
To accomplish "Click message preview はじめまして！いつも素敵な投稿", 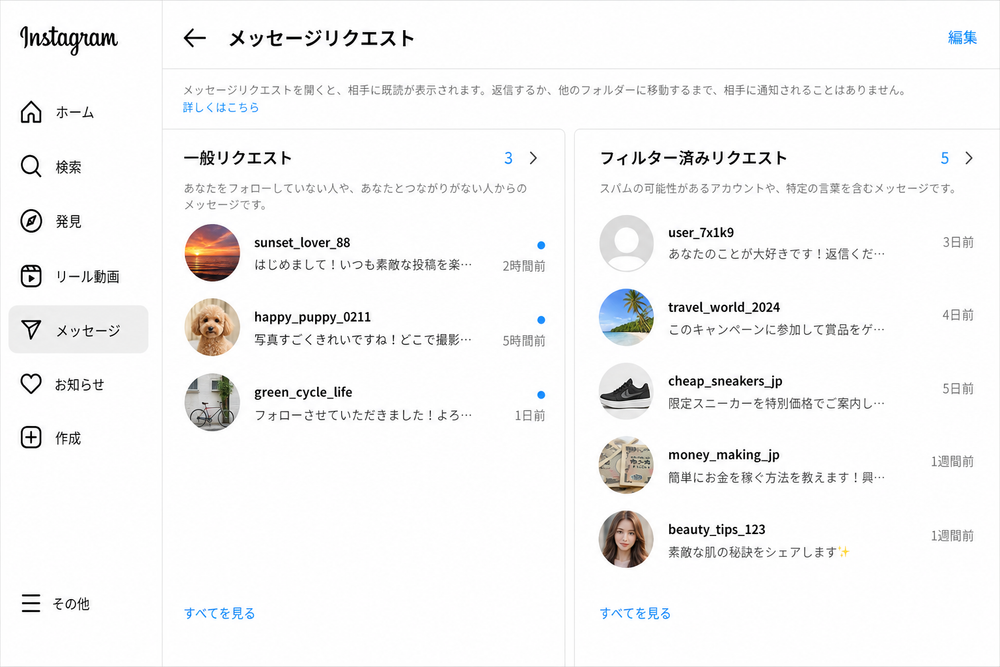I will pos(363,265).
